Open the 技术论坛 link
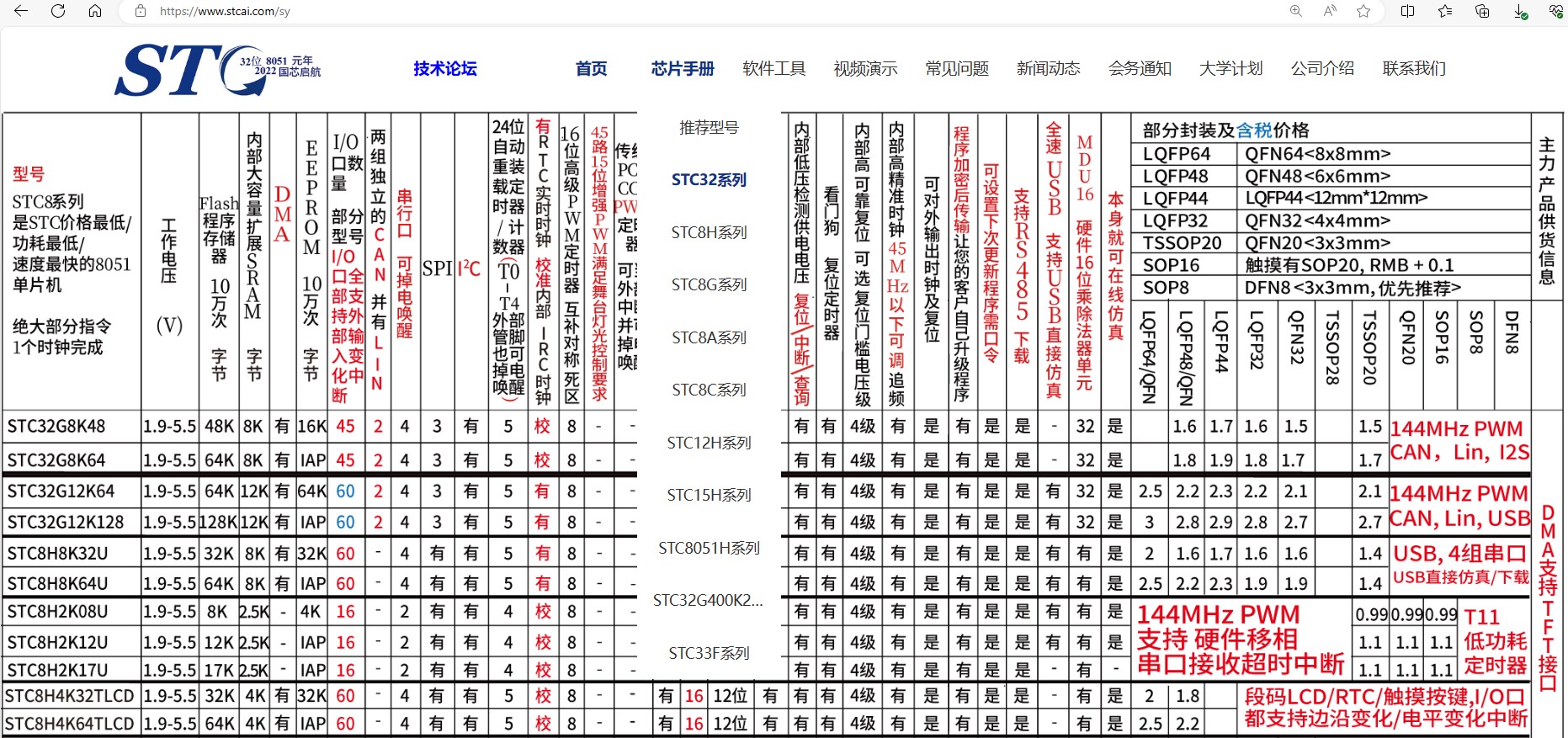1568x738 pixels. point(445,69)
